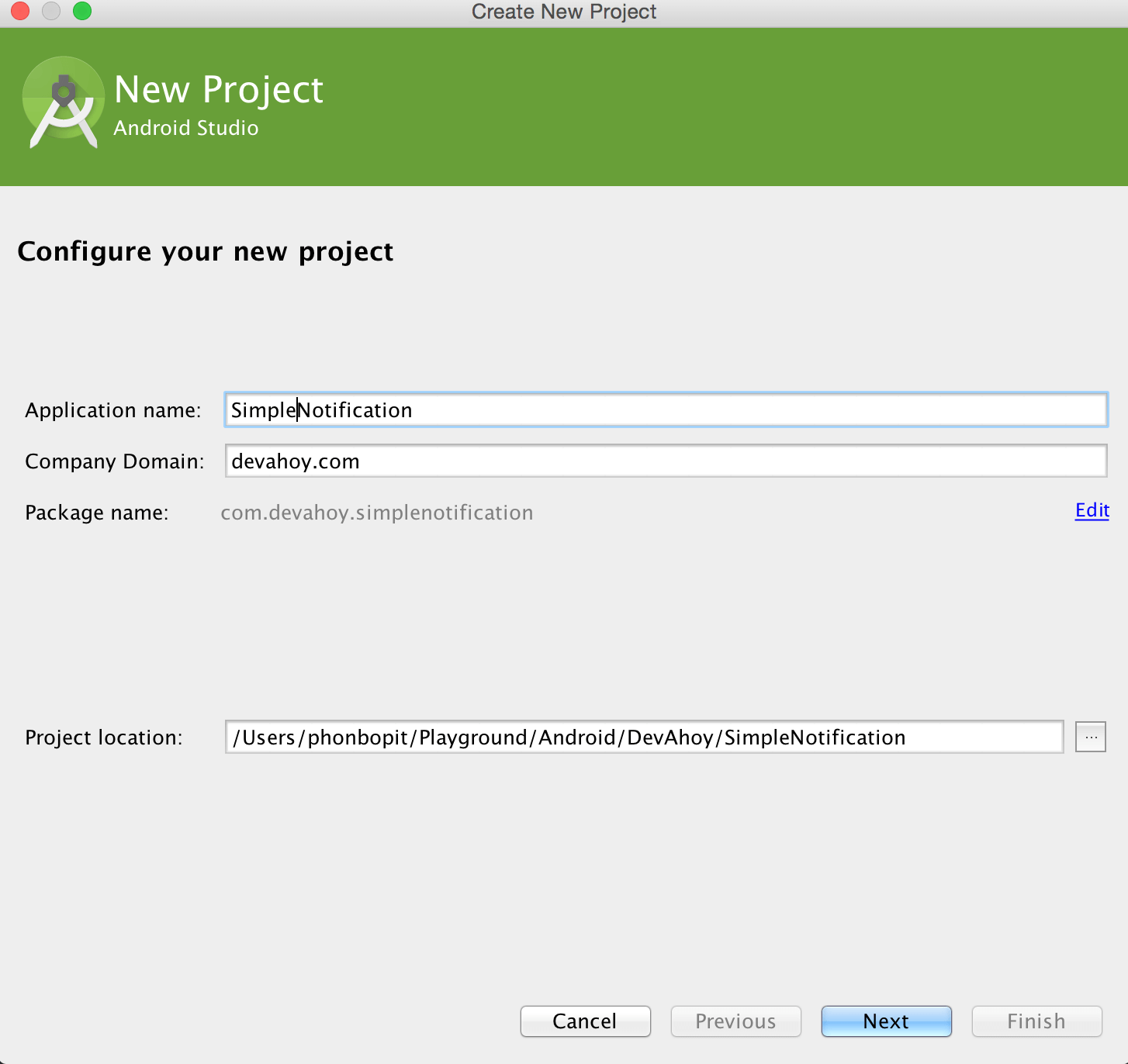Viewport: 1128px width, 1064px height.
Task: Cancel the new project wizard
Action: tap(585, 1021)
